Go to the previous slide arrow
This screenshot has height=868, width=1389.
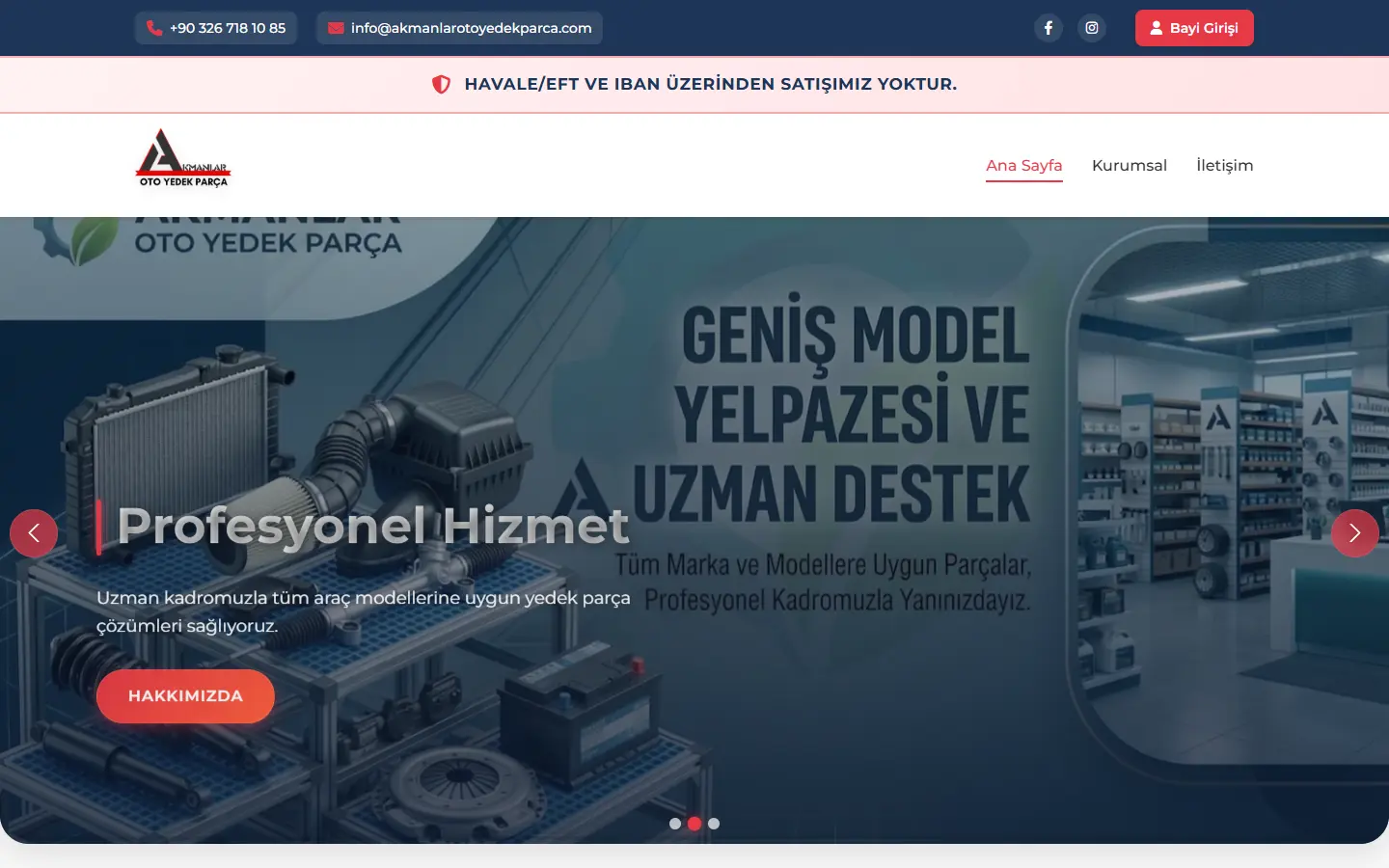pyautogui.click(x=34, y=533)
